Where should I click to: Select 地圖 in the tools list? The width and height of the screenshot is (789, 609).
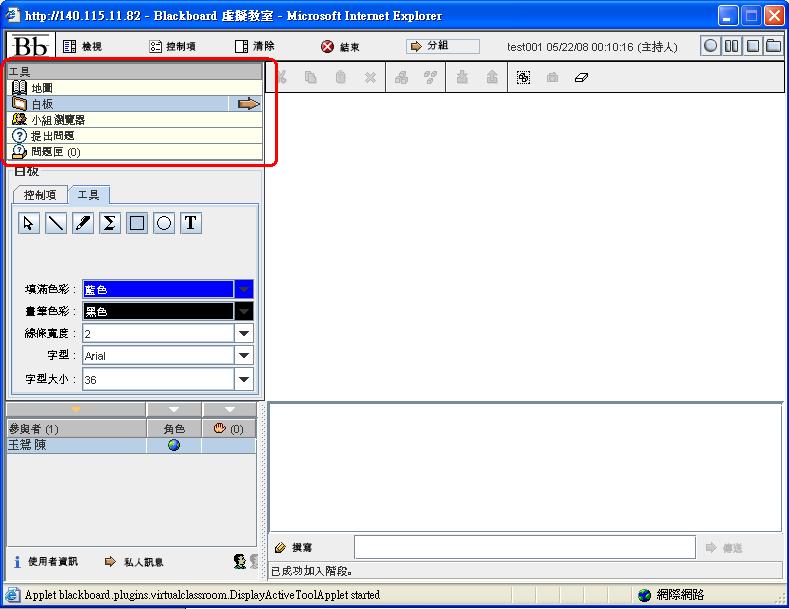(x=42, y=88)
